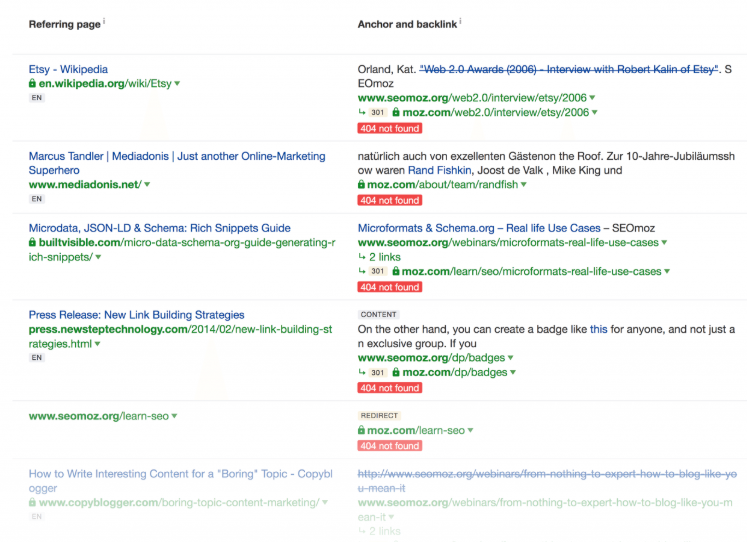Click the www.mediadonis.net/ URL
747x542 pixels.
[85, 184]
